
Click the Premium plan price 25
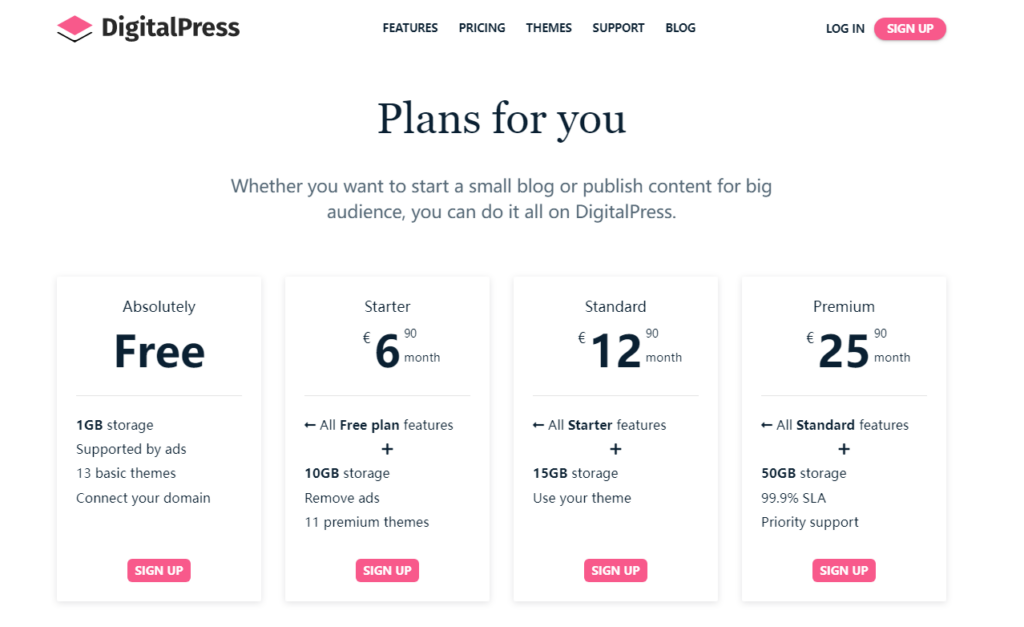[844, 351]
